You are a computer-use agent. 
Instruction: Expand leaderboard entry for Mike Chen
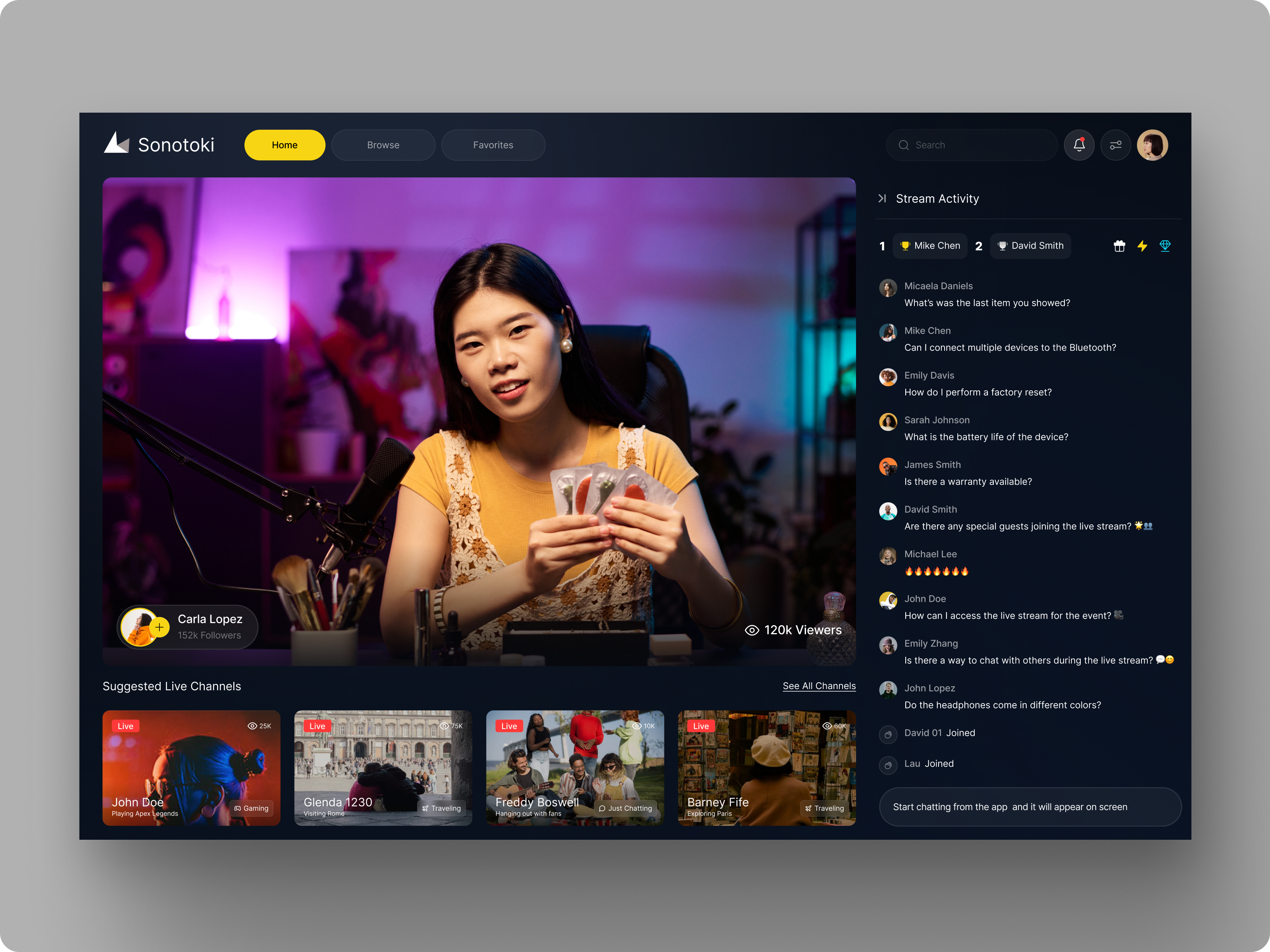(930, 246)
